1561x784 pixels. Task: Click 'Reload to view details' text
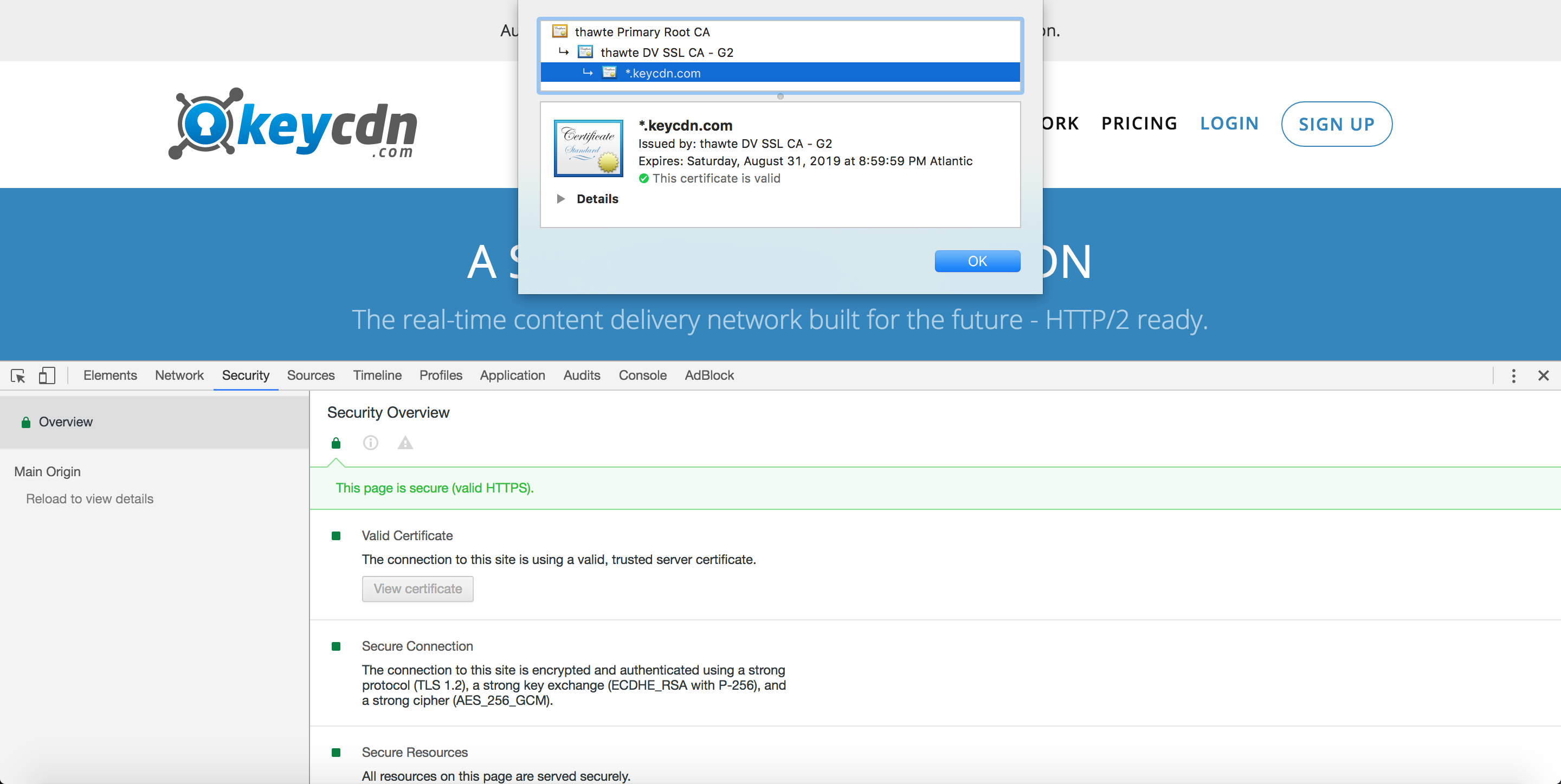tap(89, 499)
